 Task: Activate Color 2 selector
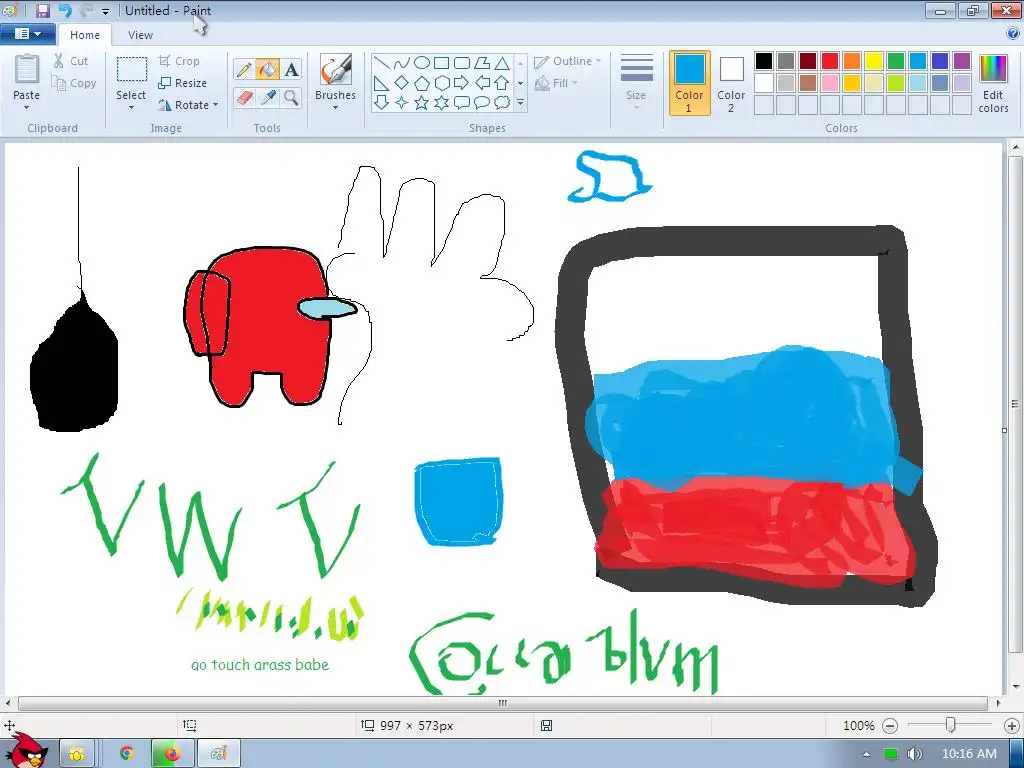(731, 83)
